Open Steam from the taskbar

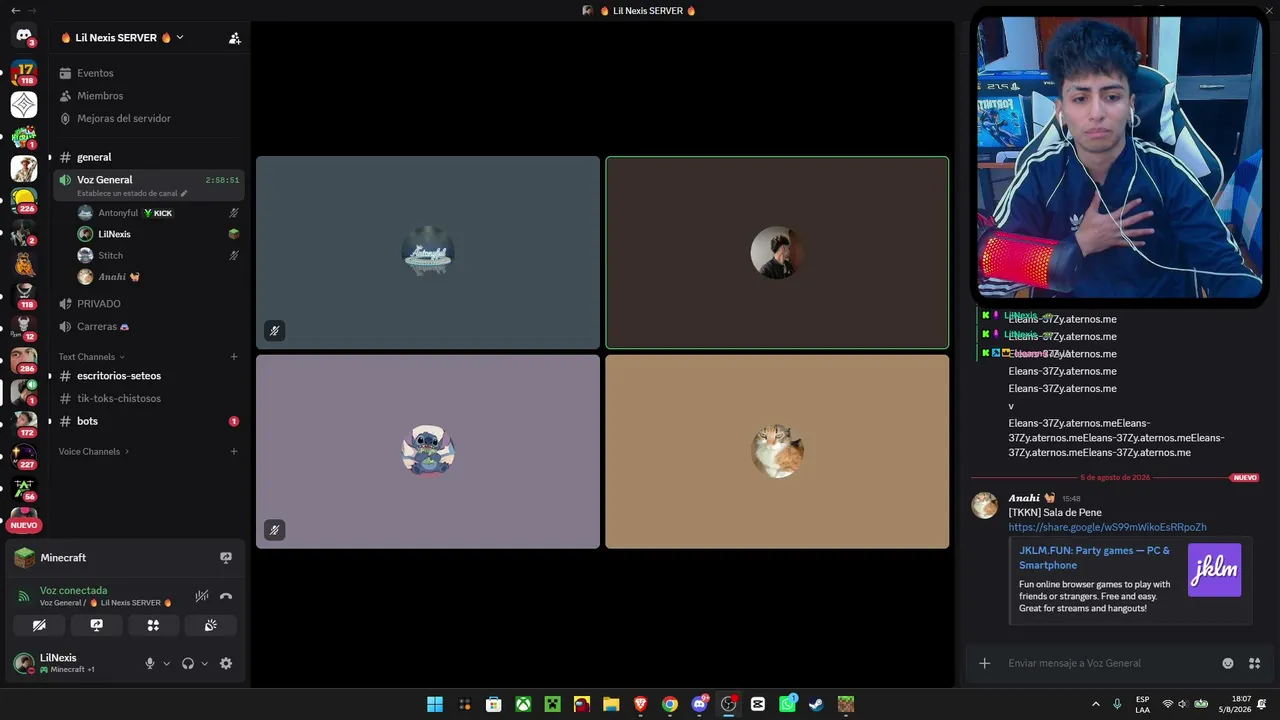816,704
